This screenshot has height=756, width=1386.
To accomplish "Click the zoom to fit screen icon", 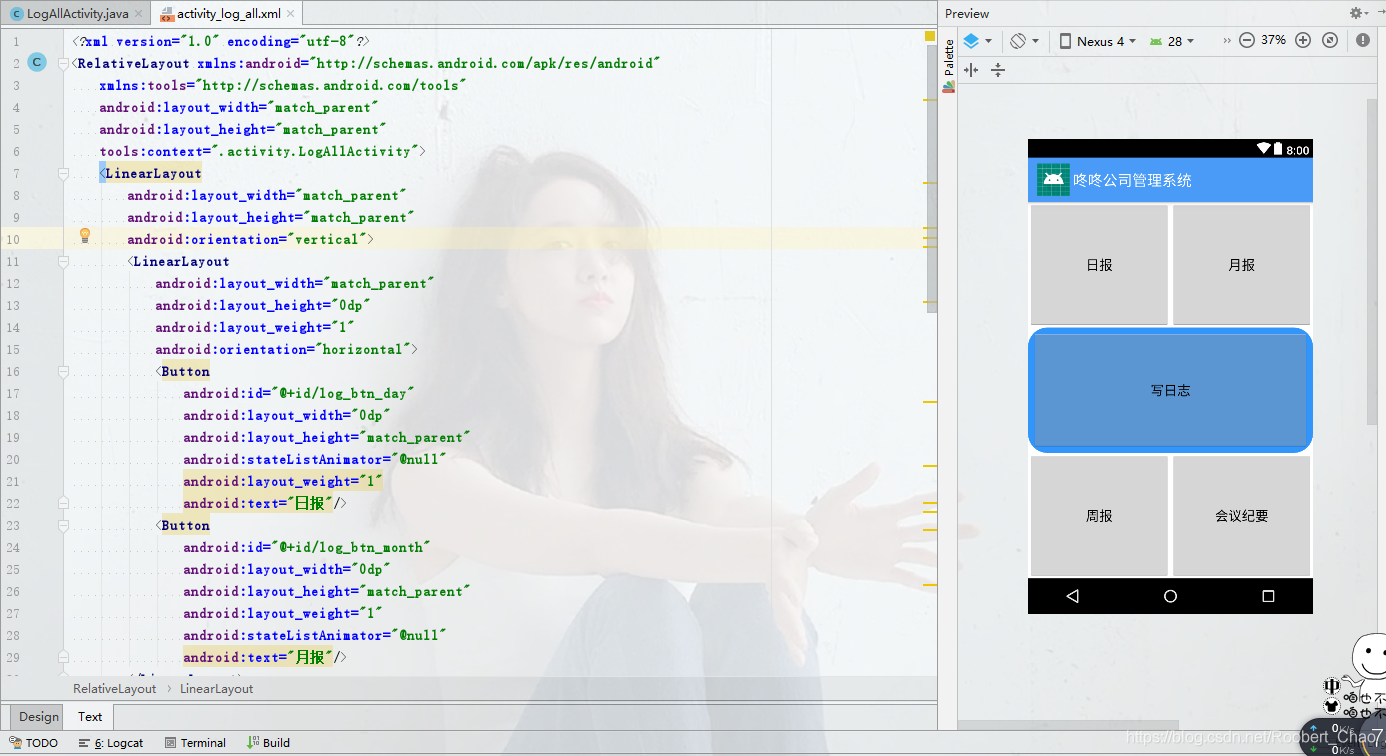I will point(1330,41).
